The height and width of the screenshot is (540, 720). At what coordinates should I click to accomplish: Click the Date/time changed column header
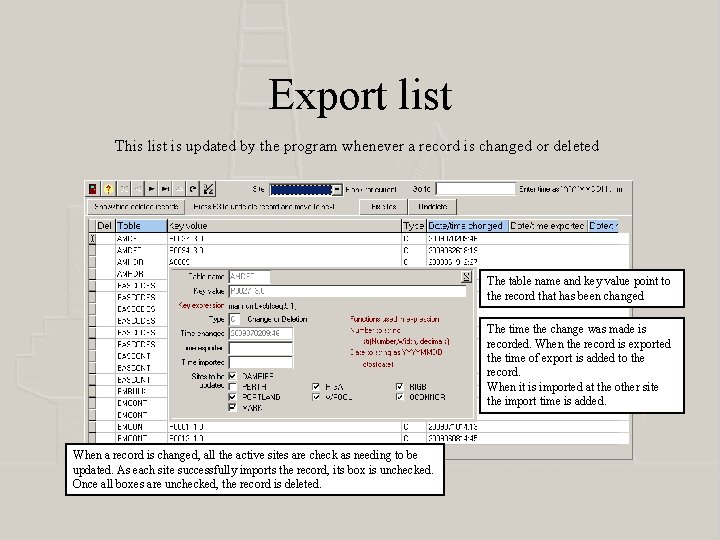click(467, 225)
